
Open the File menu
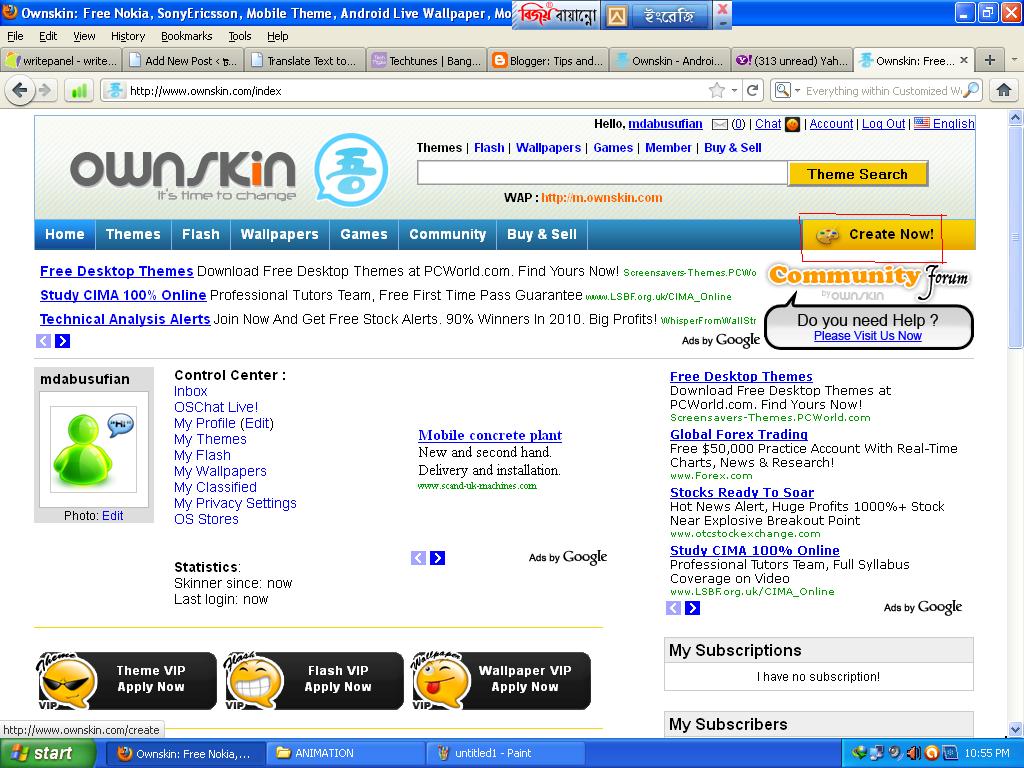(x=15, y=36)
